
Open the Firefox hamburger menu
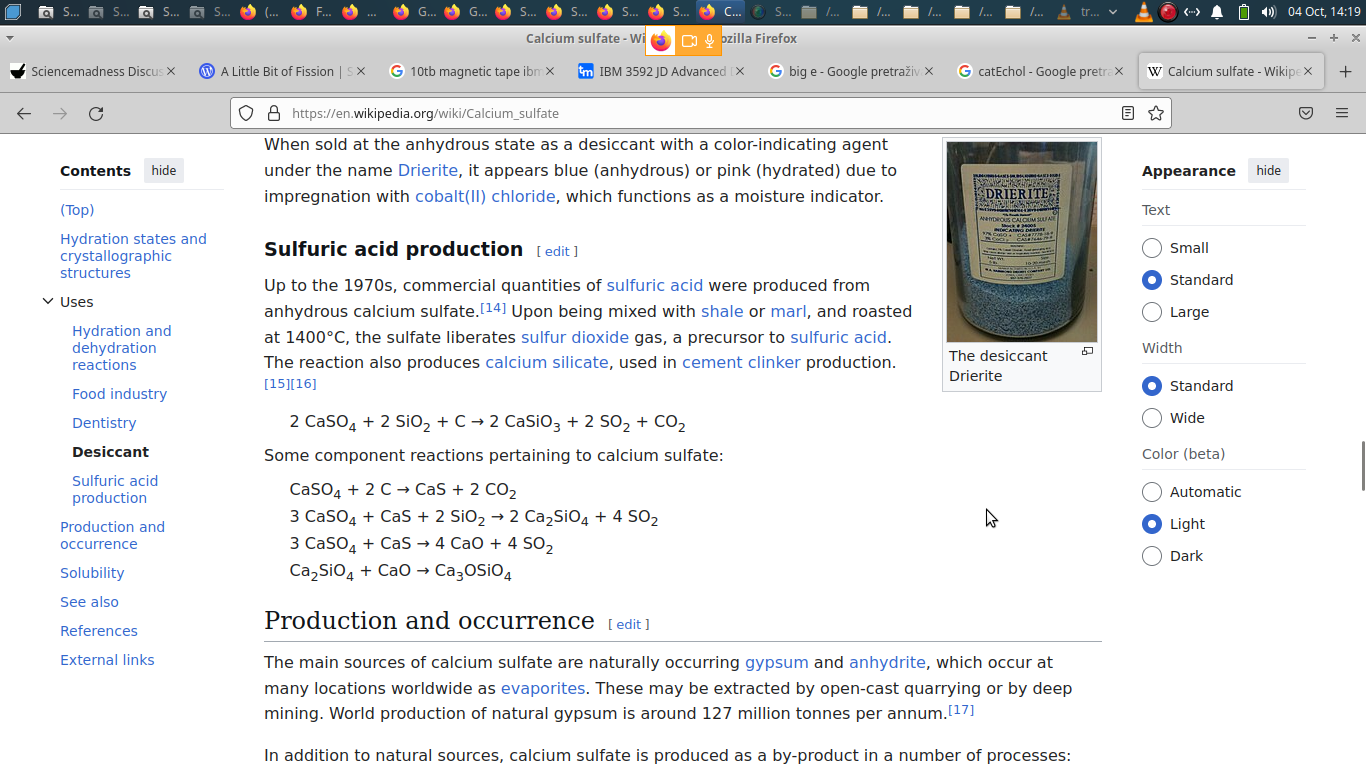pyautogui.click(x=1342, y=113)
